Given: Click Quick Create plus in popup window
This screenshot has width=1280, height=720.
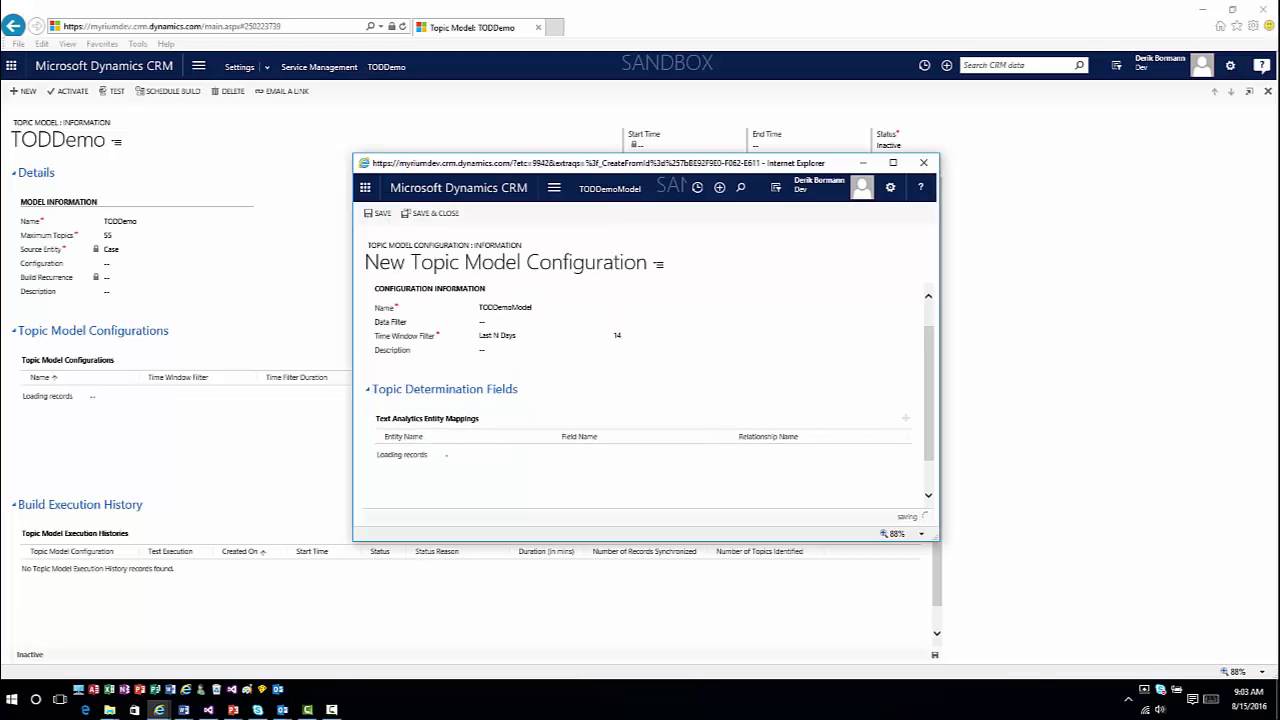Looking at the screenshot, I should tap(719, 187).
